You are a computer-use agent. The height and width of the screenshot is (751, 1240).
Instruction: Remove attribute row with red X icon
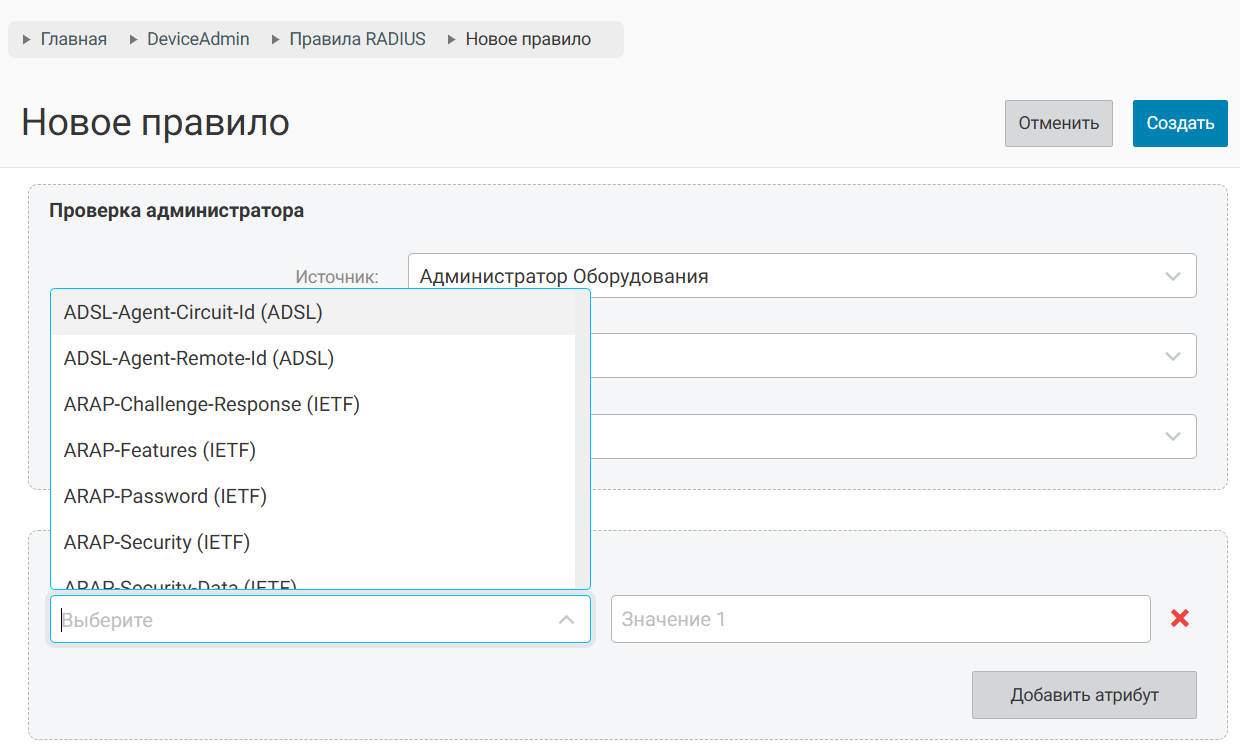click(1180, 619)
